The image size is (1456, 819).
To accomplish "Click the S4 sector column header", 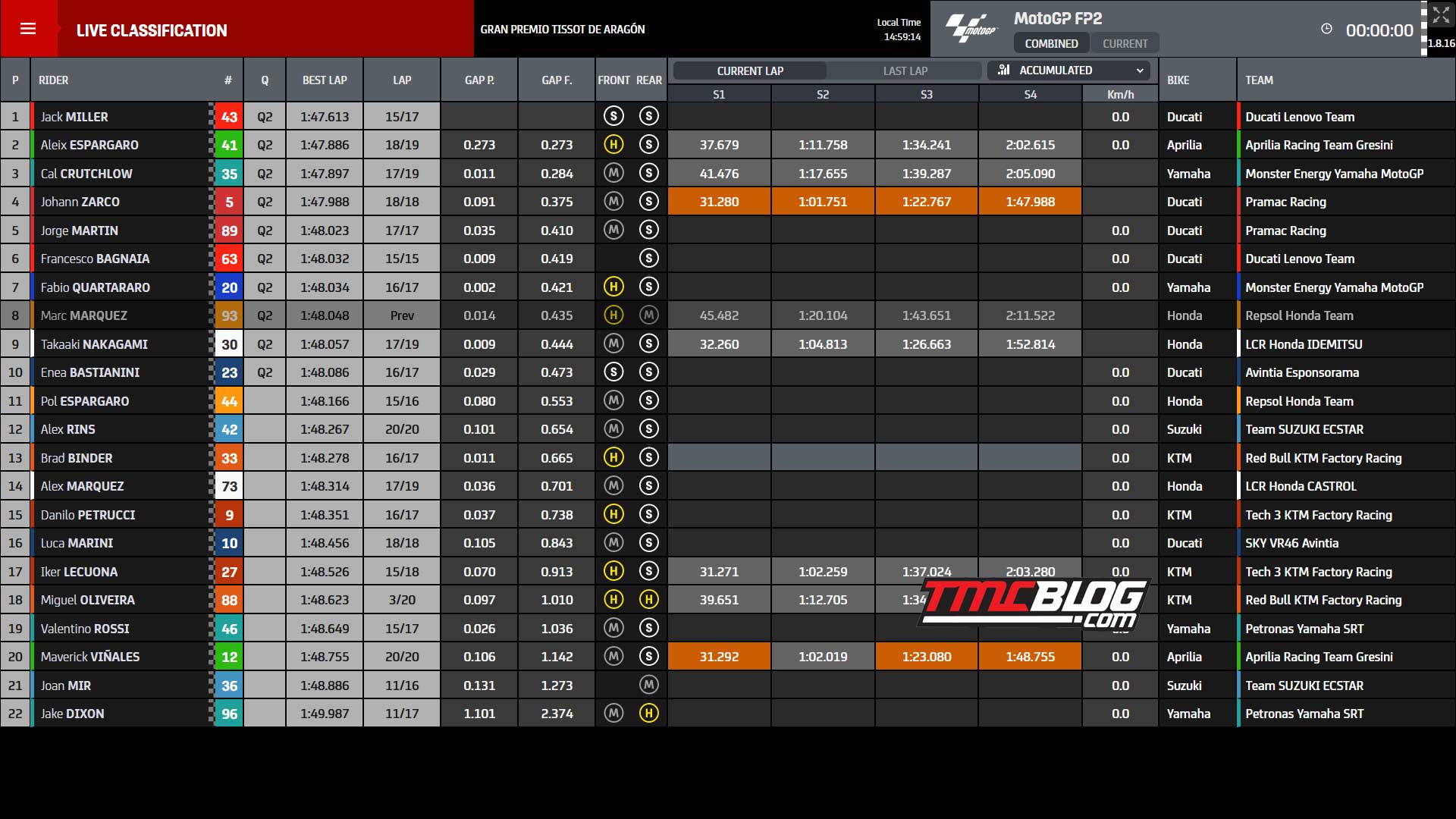I will click(x=1030, y=94).
